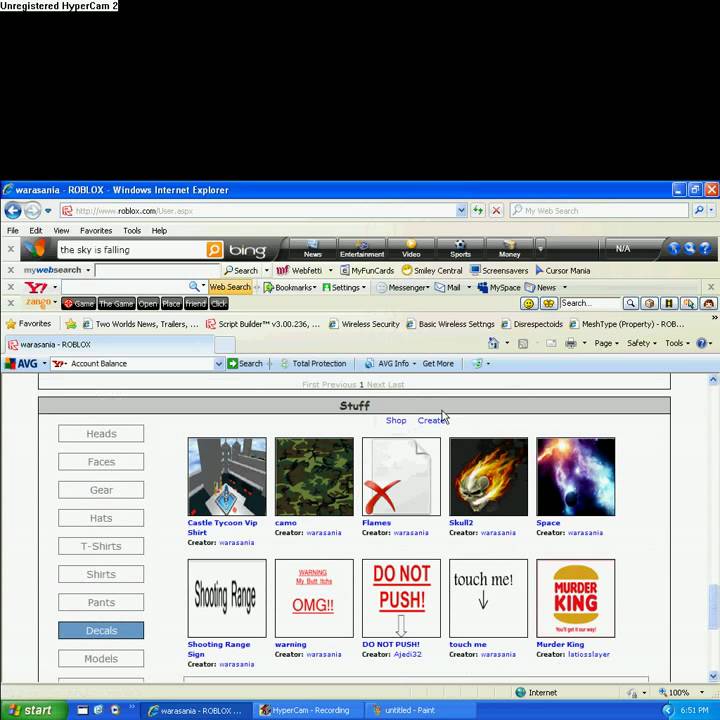Close the Zango toolbar with its X
720x720 pixels.
(11, 303)
